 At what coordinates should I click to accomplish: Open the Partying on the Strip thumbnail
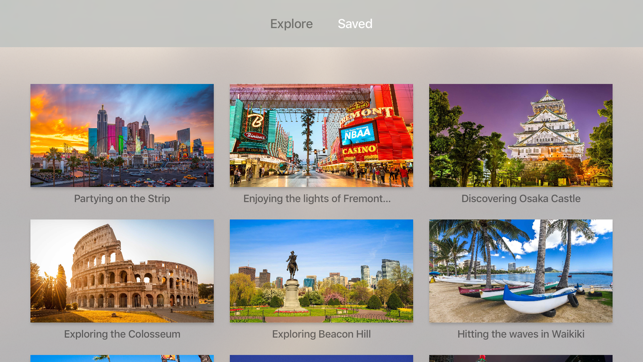coord(122,135)
